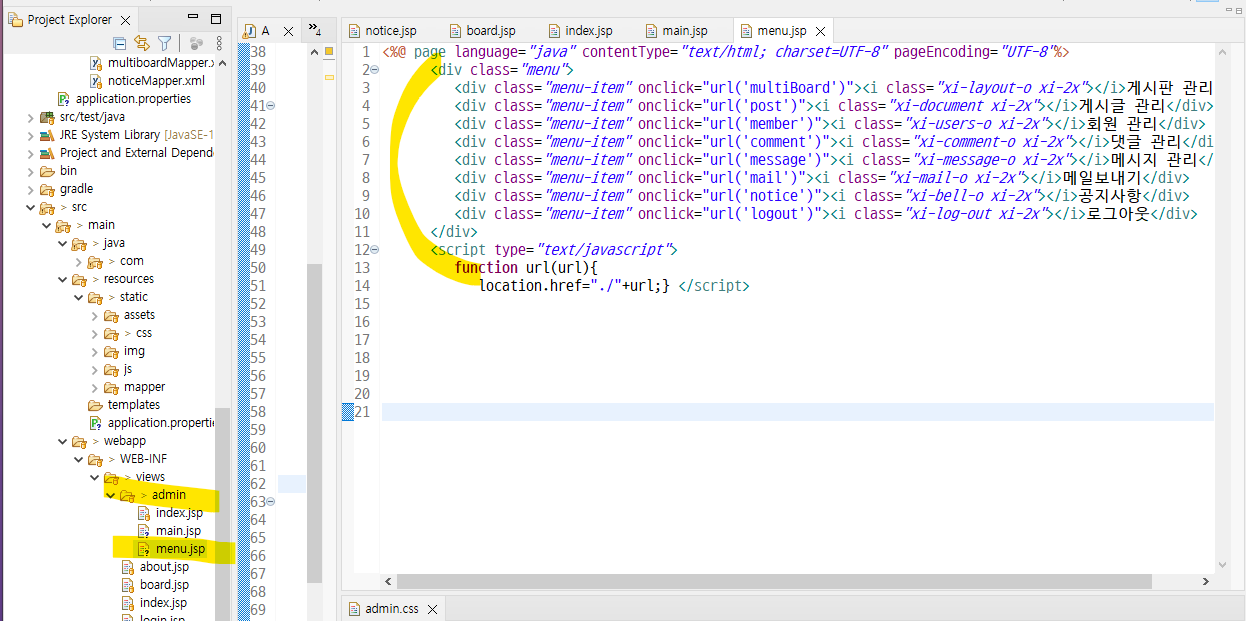Click the yellow warning marker in overview ruler
1246x621 pixels.
pyautogui.click(x=330, y=77)
